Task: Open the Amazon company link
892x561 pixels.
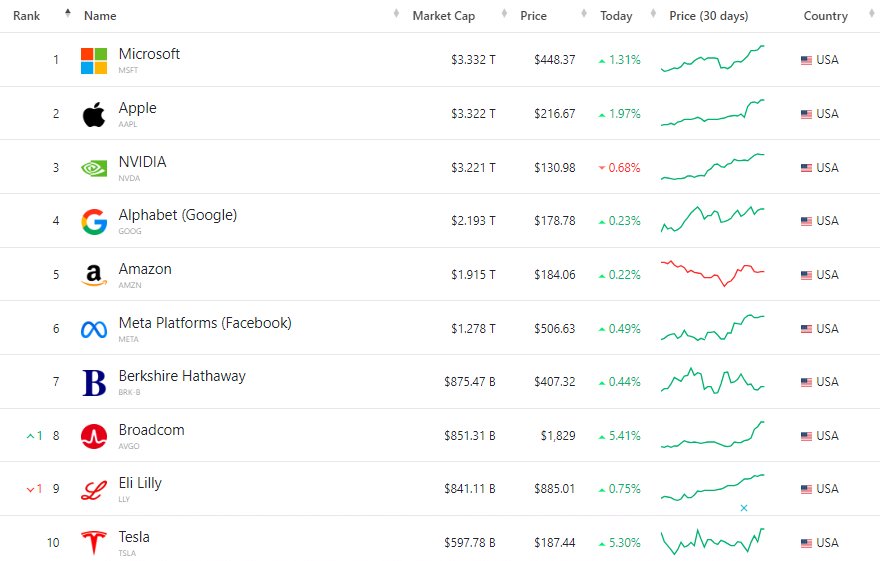Action: click(x=145, y=269)
